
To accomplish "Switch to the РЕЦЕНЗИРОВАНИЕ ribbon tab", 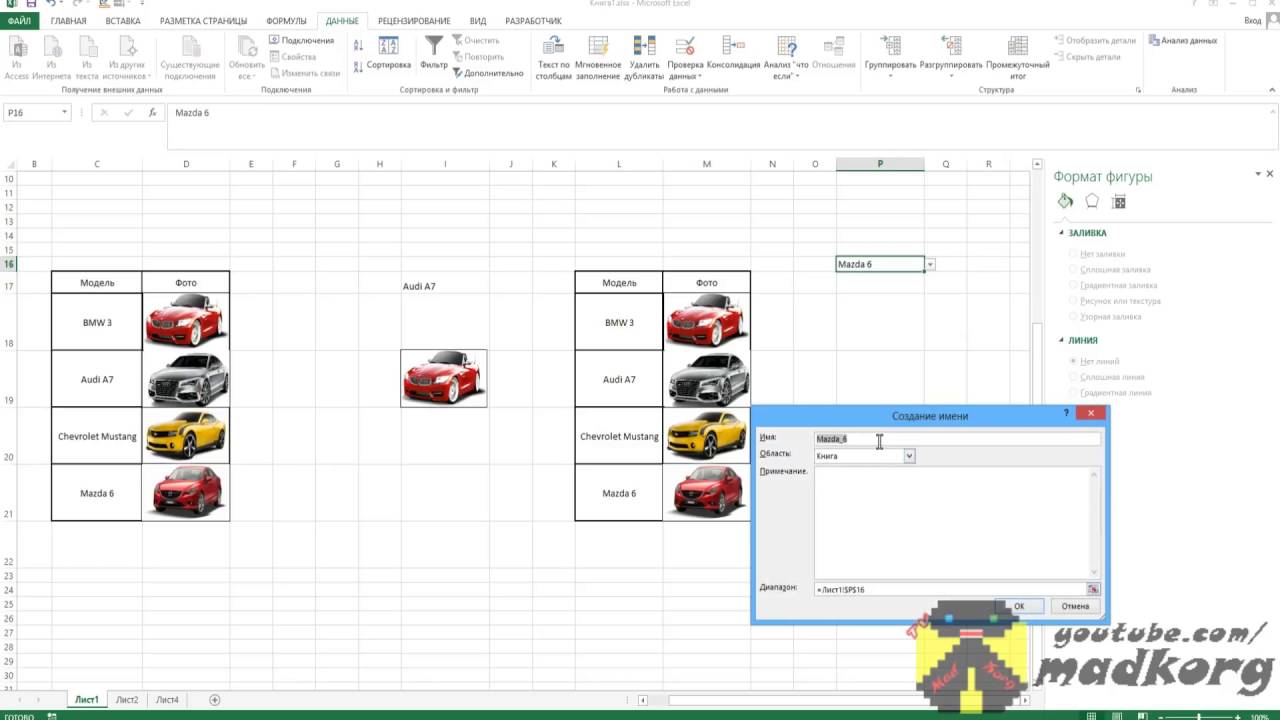I will (x=414, y=21).
